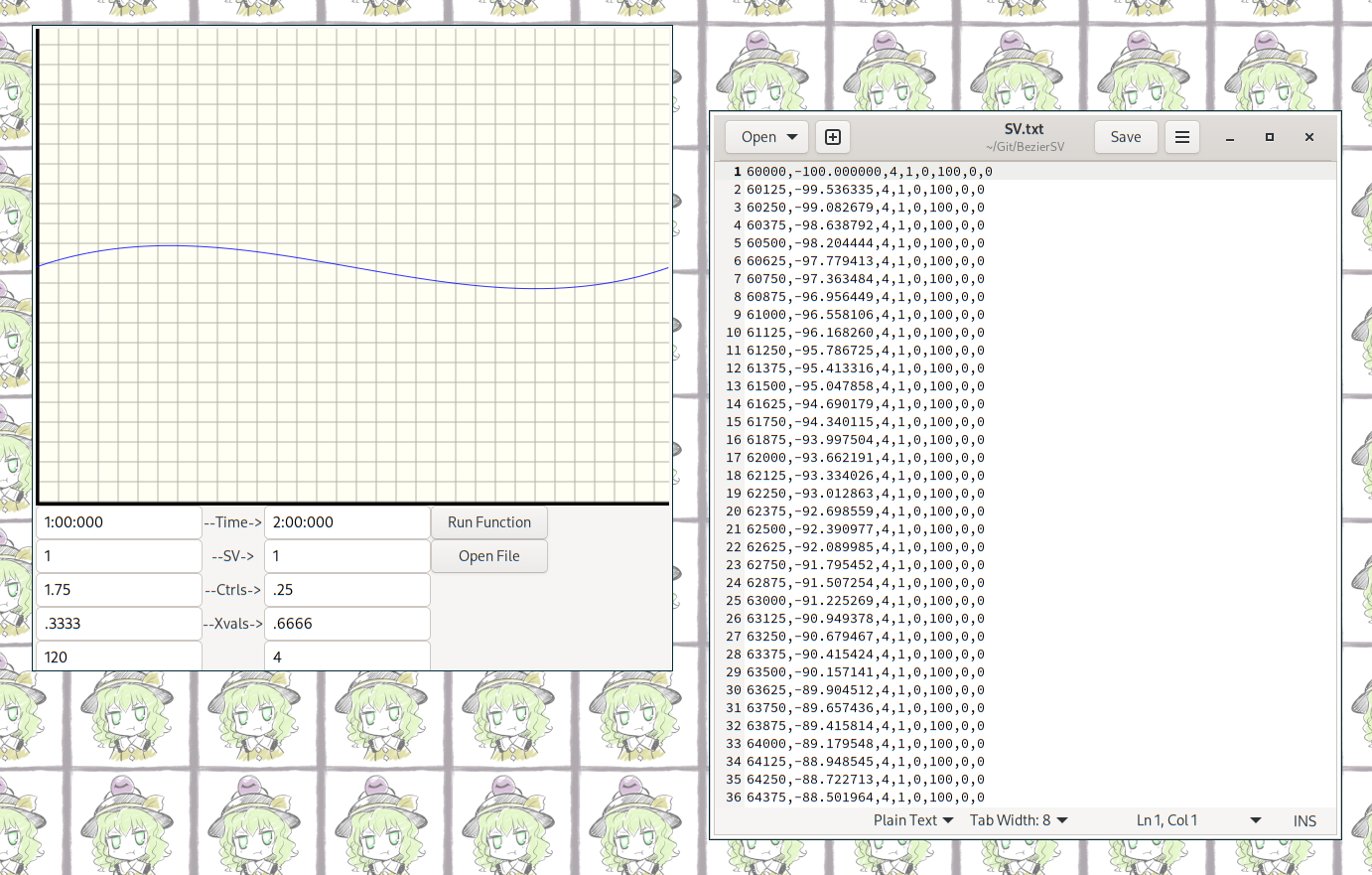Click line 1 text starting 60000,-100.000000
Image resolution: width=1372 pixels, height=875 pixels.
pyautogui.click(x=870, y=172)
